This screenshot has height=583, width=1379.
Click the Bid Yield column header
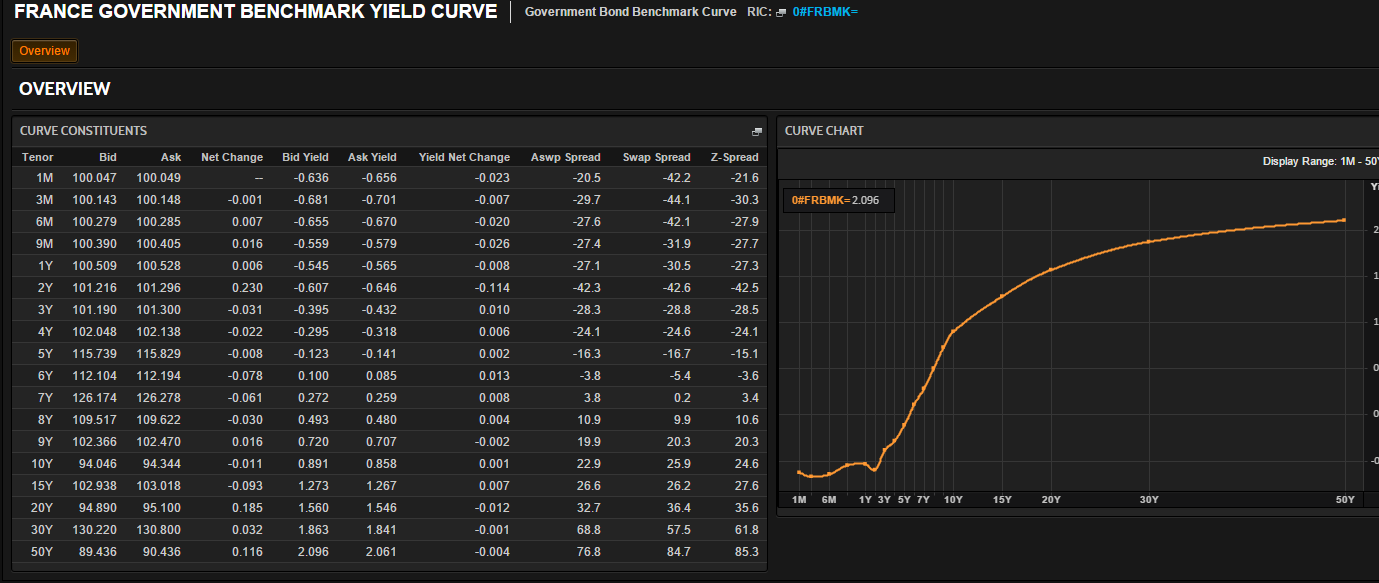tap(305, 157)
